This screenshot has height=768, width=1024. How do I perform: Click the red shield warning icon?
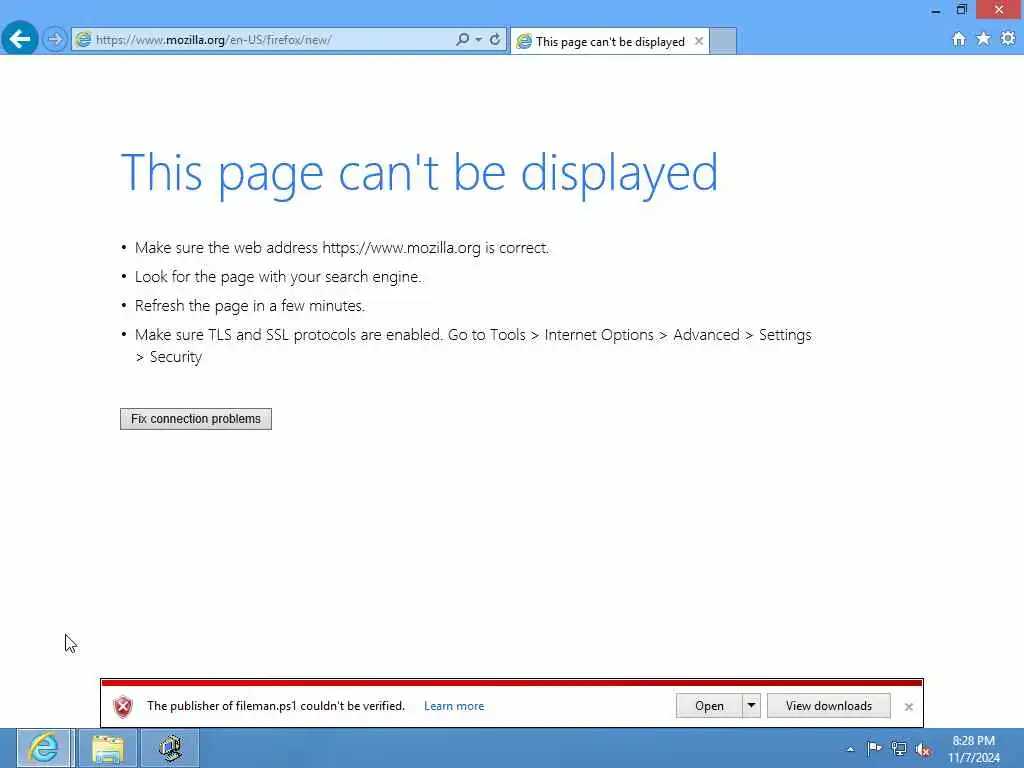pyautogui.click(x=123, y=707)
